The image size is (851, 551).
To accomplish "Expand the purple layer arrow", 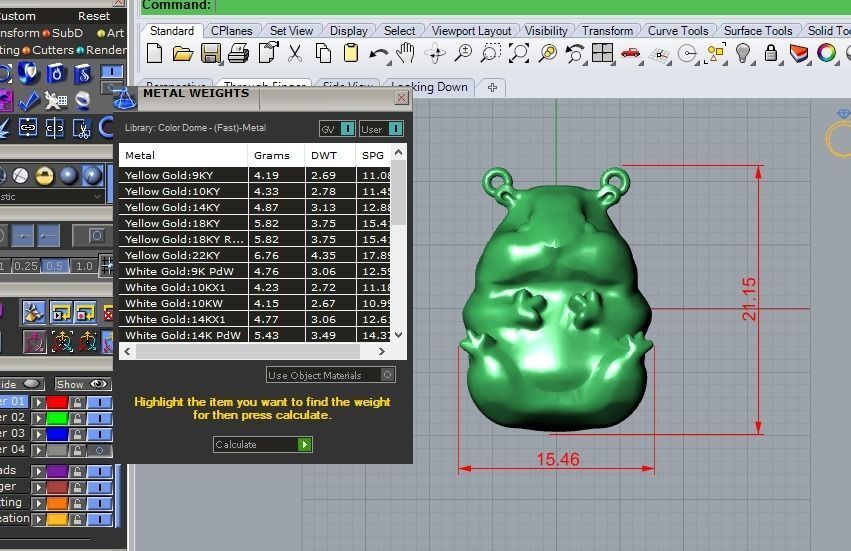I will pyautogui.click(x=38, y=471).
